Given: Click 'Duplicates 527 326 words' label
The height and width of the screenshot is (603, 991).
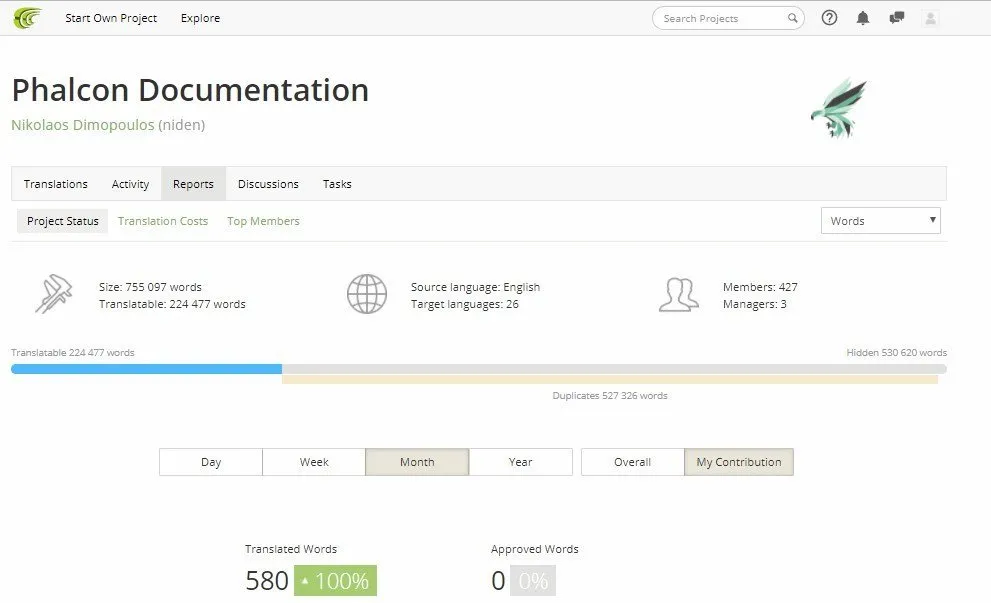Looking at the screenshot, I should coord(610,396).
